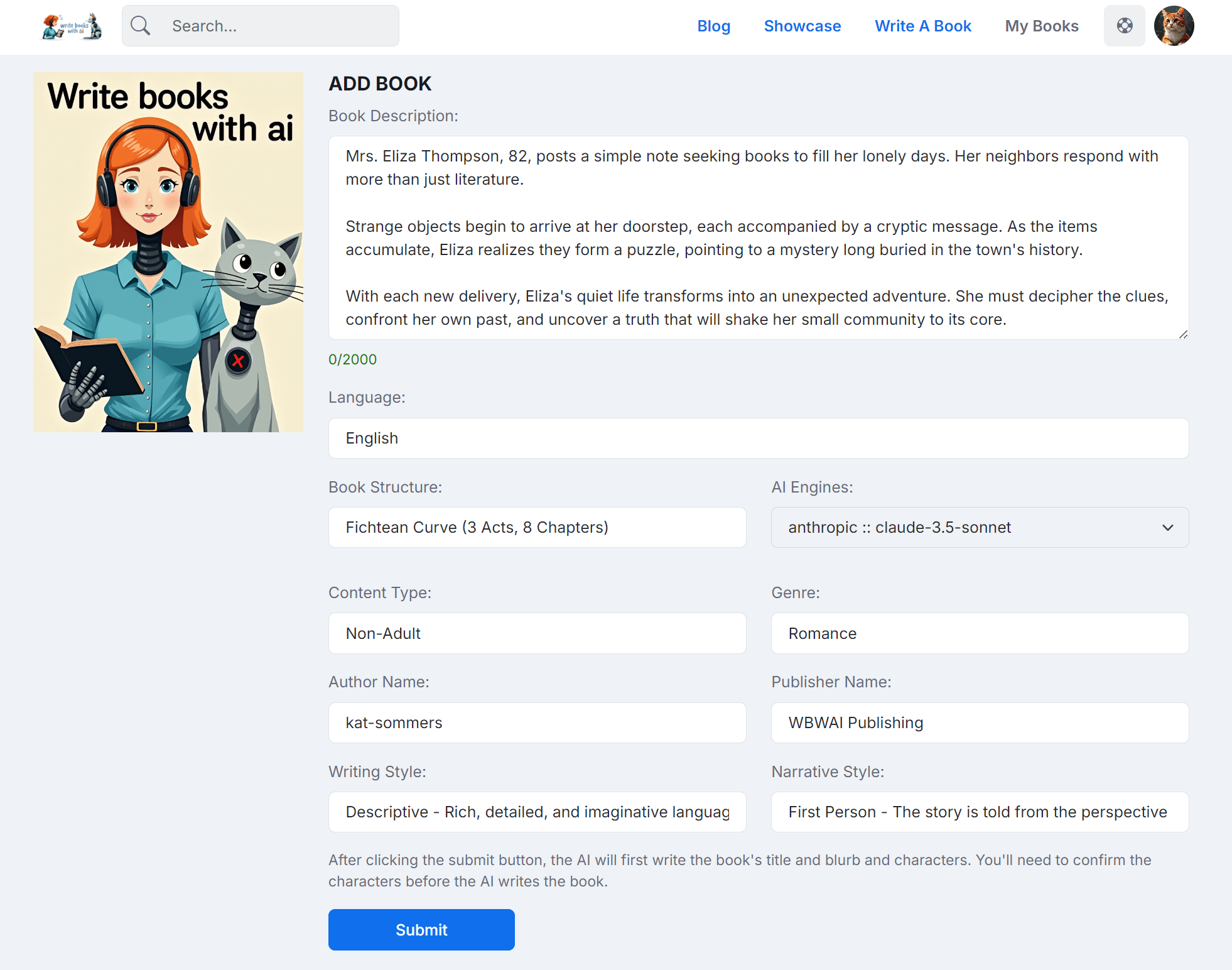Click the ADD BOOK heading

pyautogui.click(x=380, y=84)
